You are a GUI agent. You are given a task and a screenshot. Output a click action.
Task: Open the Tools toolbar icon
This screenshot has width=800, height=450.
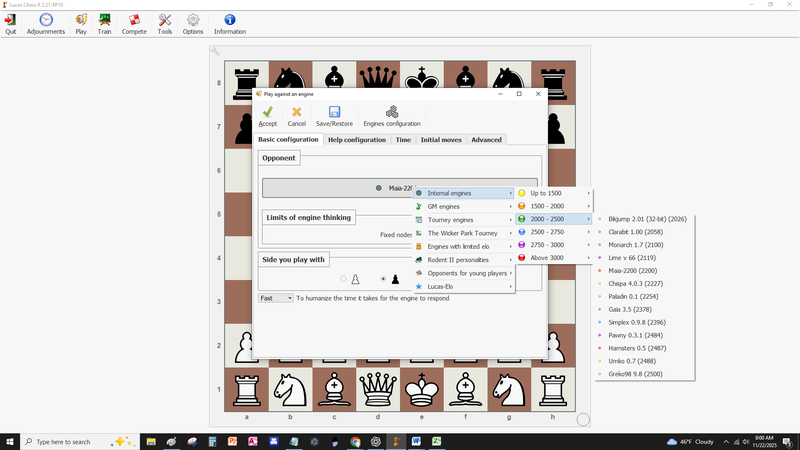click(164, 20)
